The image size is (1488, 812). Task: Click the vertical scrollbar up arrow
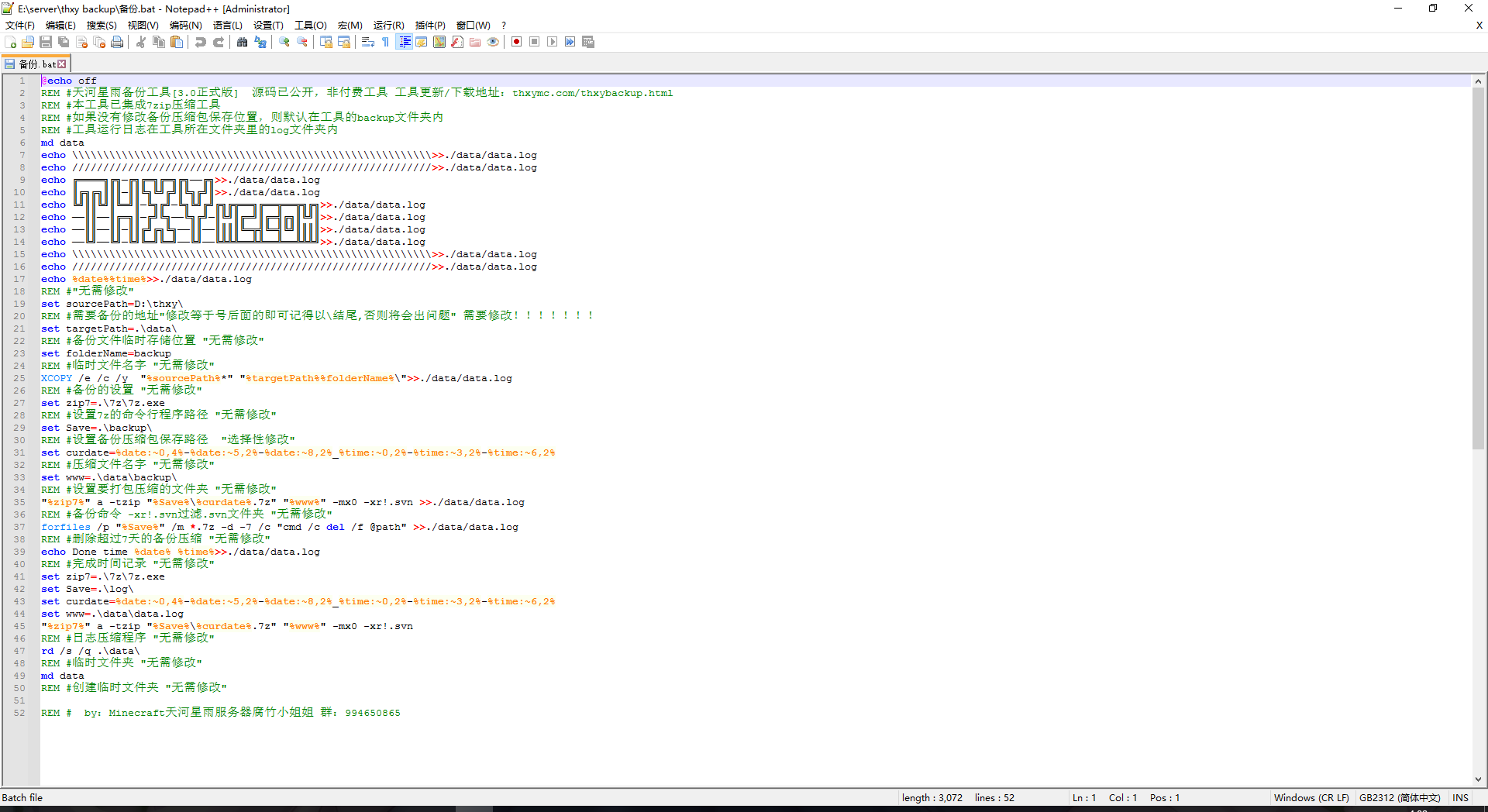(x=1478, y=81)
